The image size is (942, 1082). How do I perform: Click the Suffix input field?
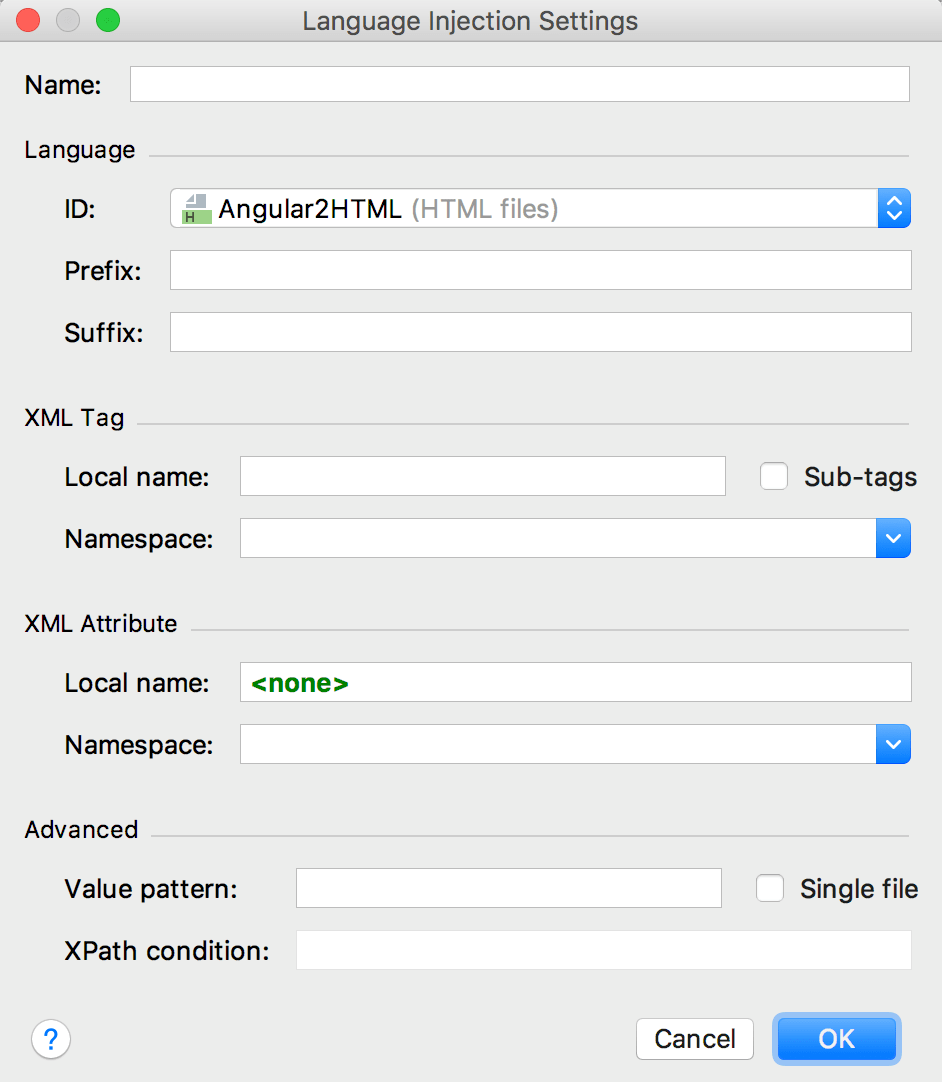[540, 332]
